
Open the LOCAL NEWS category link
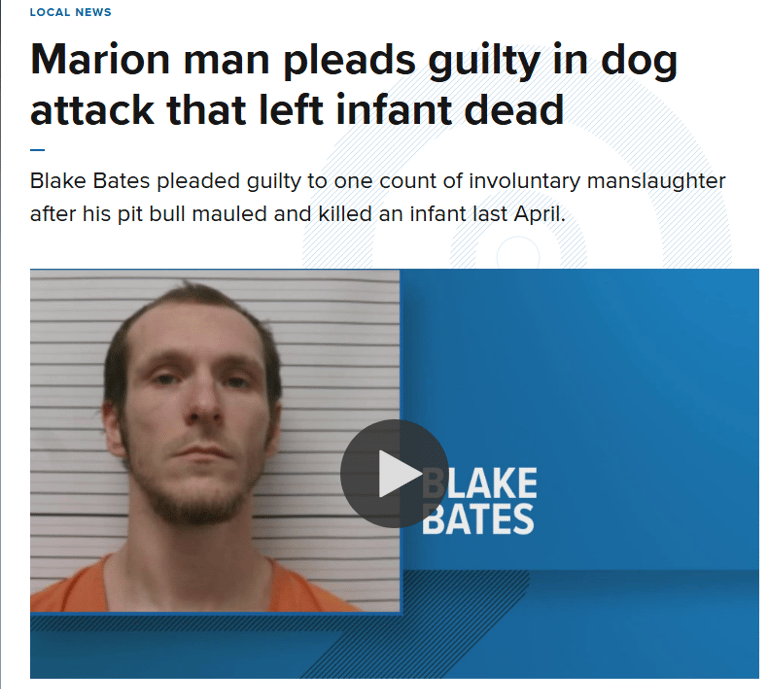point(71,12)
